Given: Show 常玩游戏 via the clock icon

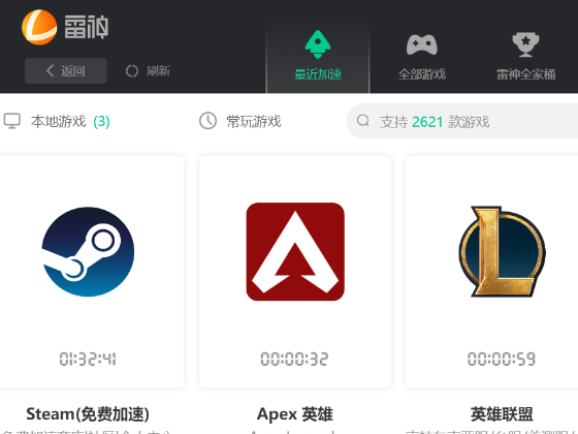Looking at the screenshot, I should pyautogui.click(x=208, y=121).
